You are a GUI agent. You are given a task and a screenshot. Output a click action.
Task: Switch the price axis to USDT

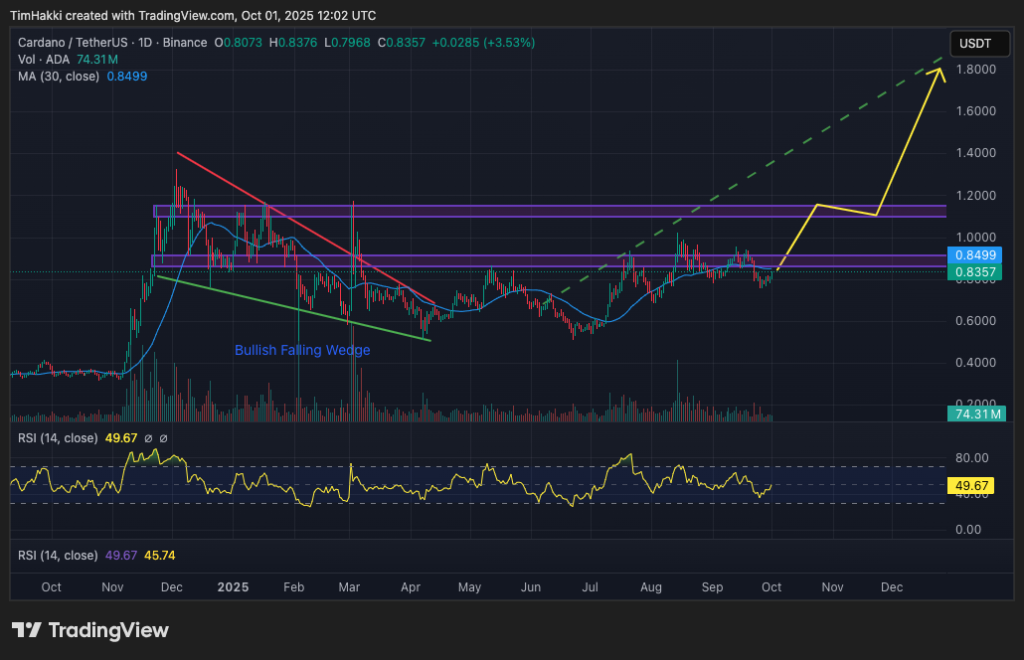(979, 43)
